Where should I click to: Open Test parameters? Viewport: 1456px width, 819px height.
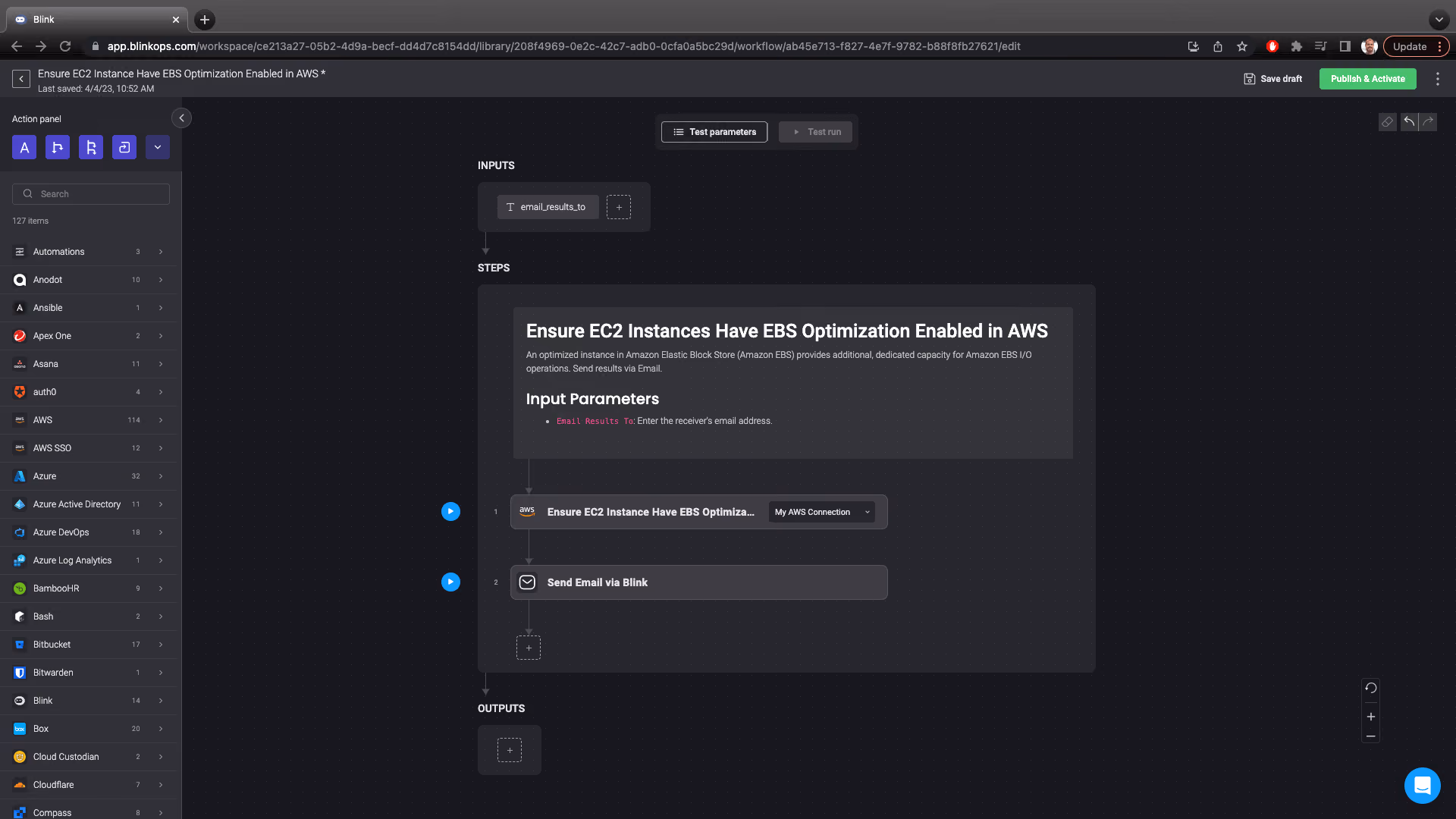pyautogui.click(x=714, y=132)
